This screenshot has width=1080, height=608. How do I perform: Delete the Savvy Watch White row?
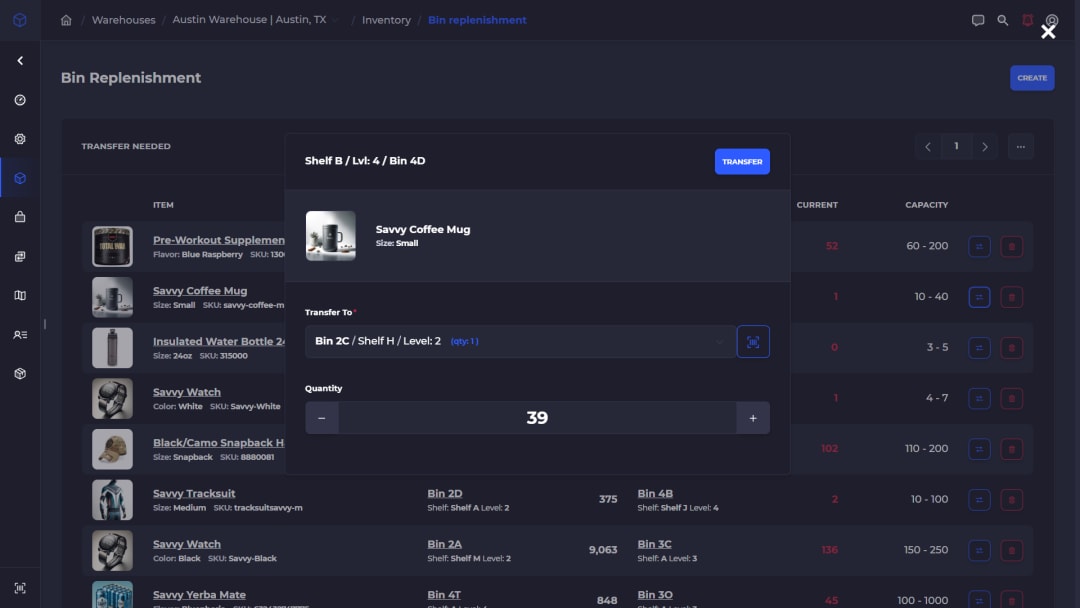[1011, 398]
